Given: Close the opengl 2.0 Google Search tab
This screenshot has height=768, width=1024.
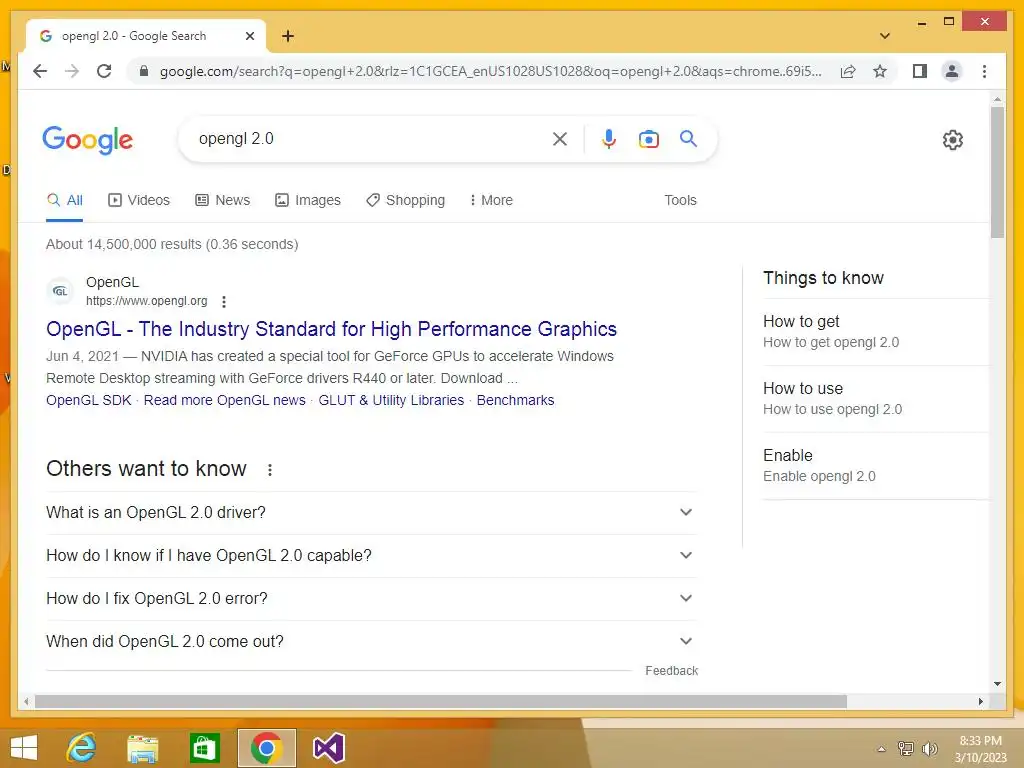Looking at the screenshot, I should tap(249, 36).
